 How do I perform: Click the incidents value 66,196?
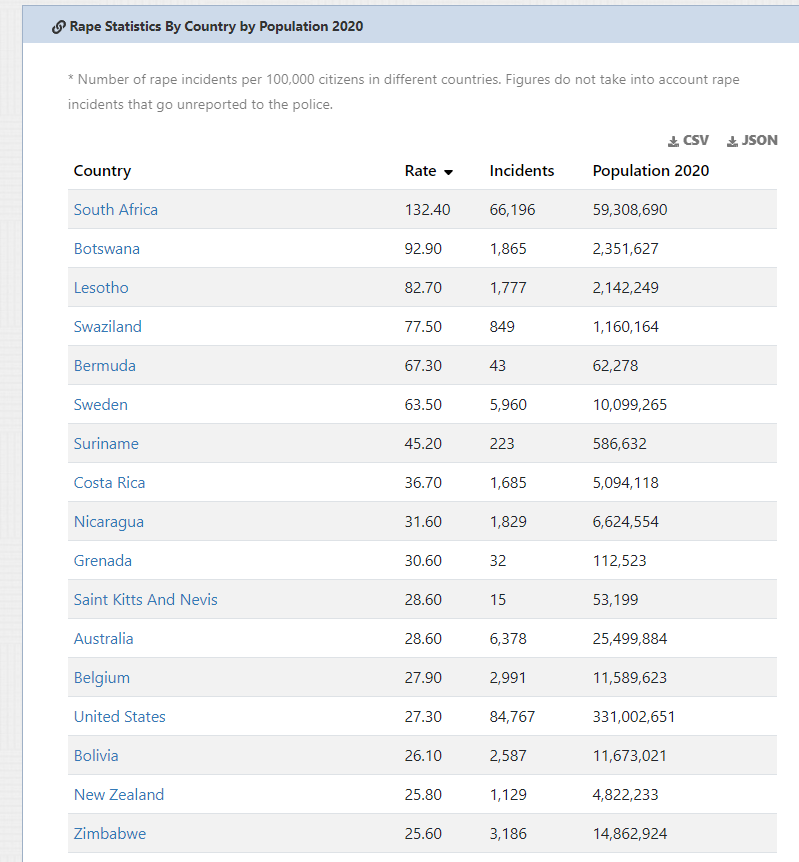click(x=512, y=209)
